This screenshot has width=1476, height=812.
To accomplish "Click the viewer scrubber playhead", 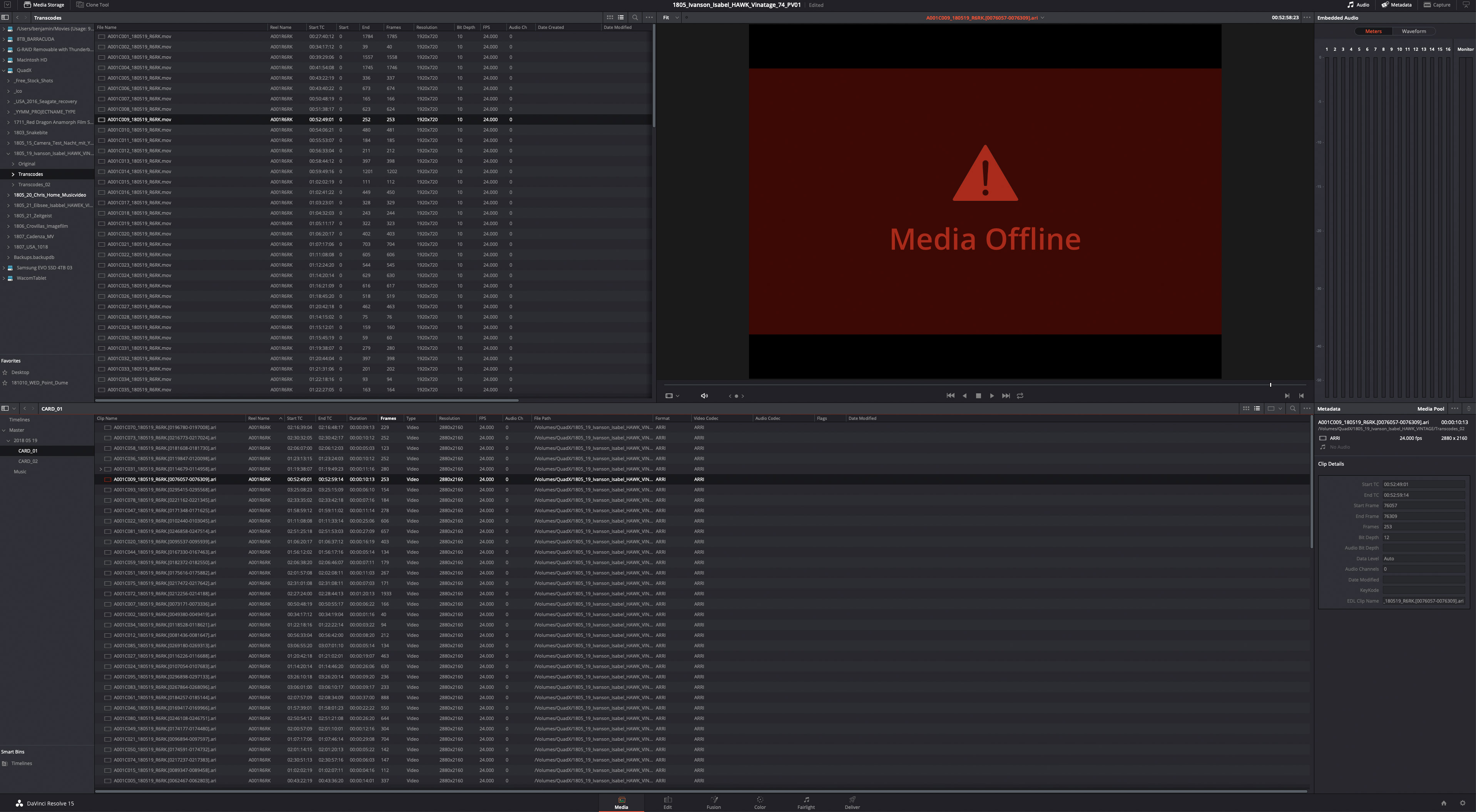I will click(1270, 384).
